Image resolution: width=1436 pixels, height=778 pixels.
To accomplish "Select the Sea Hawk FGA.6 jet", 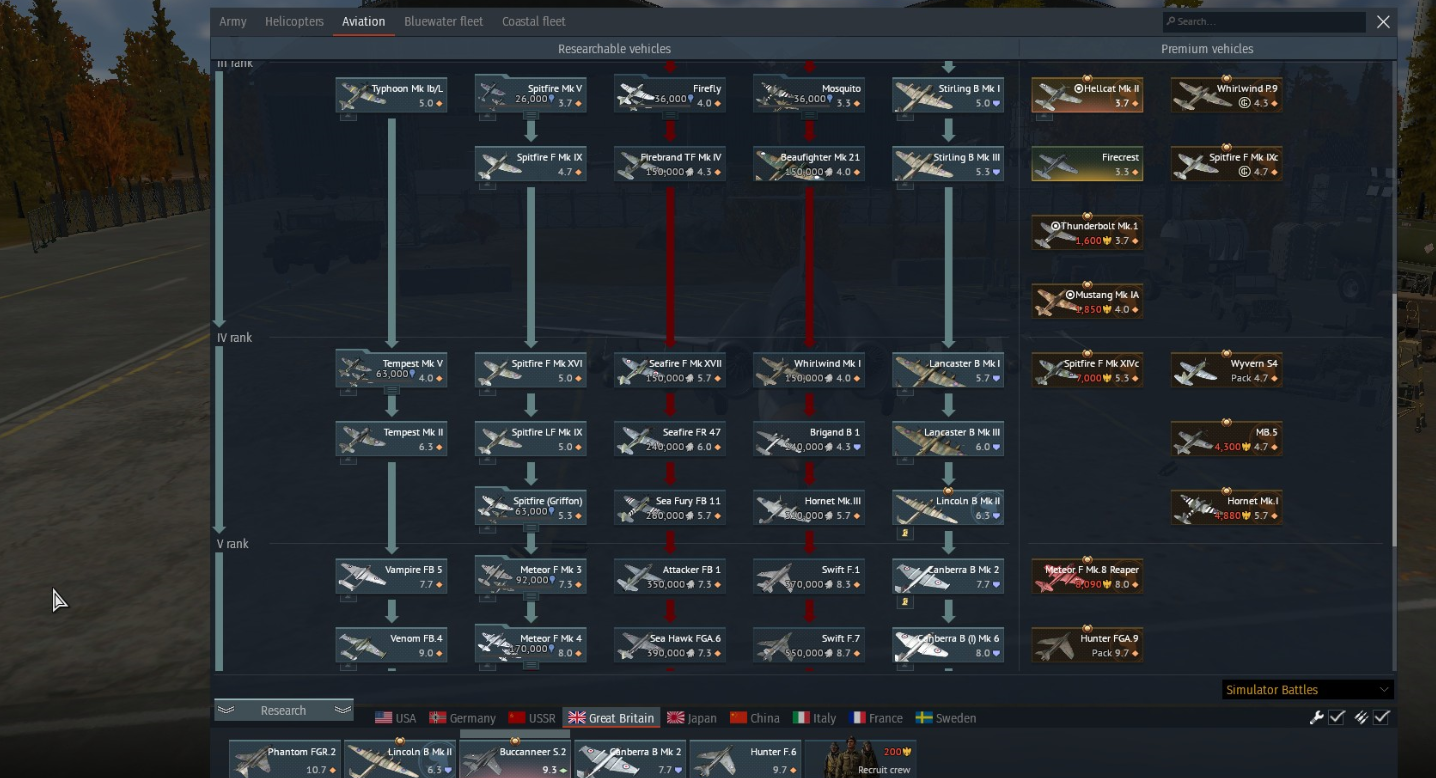I will tap(669, 646).
